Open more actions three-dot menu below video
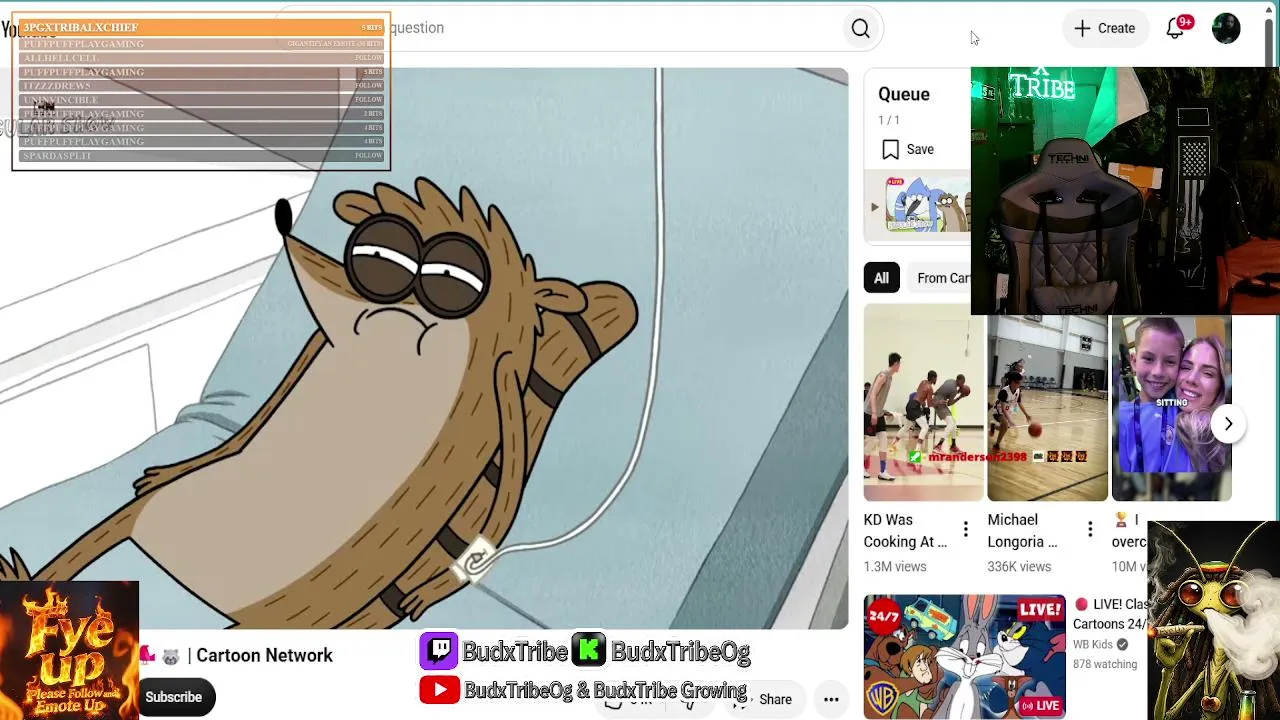Viewport: 1280px width, 720px height. click(x=831, y=699)
